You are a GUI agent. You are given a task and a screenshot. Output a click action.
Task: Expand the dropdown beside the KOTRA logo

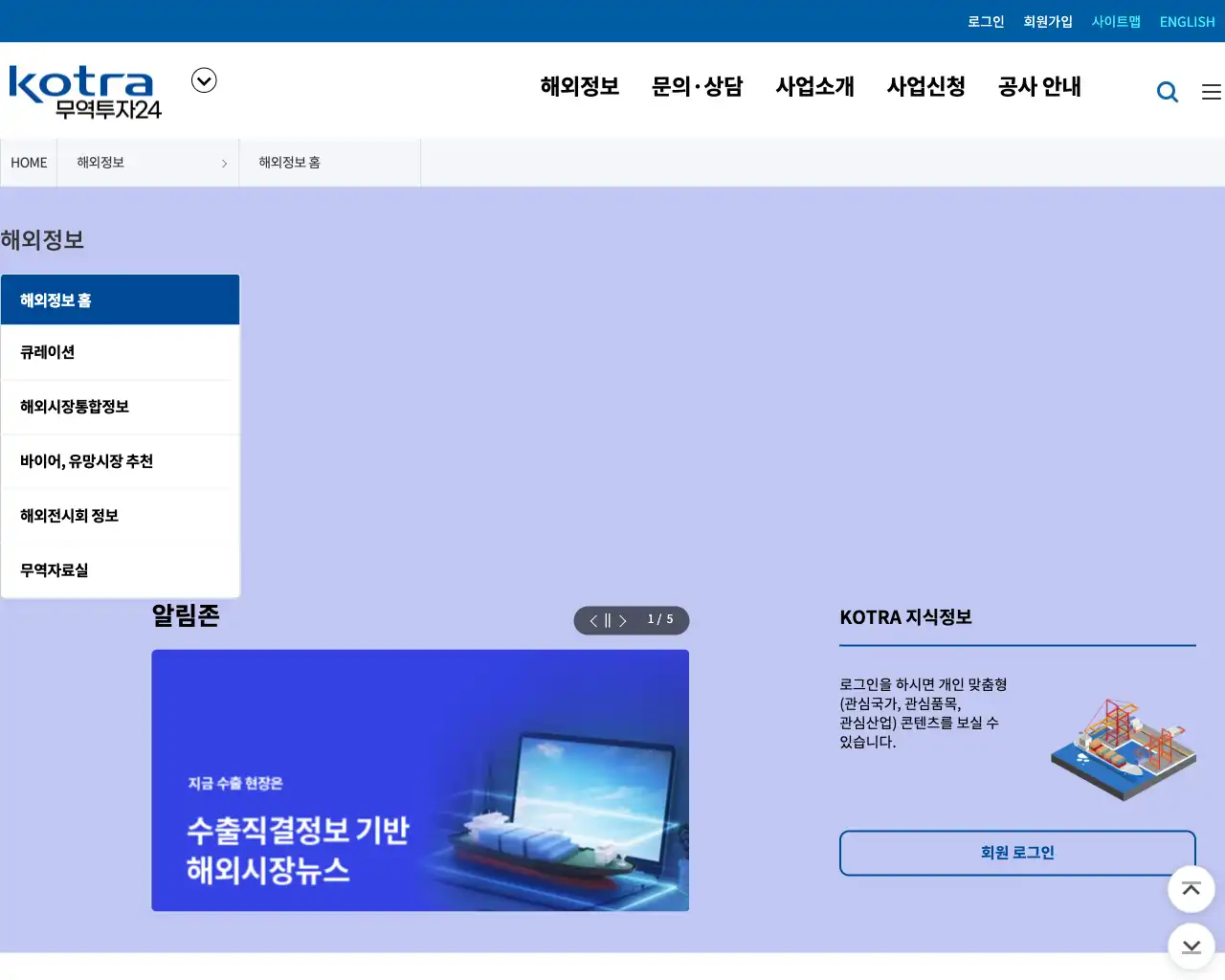pos(203,79)
